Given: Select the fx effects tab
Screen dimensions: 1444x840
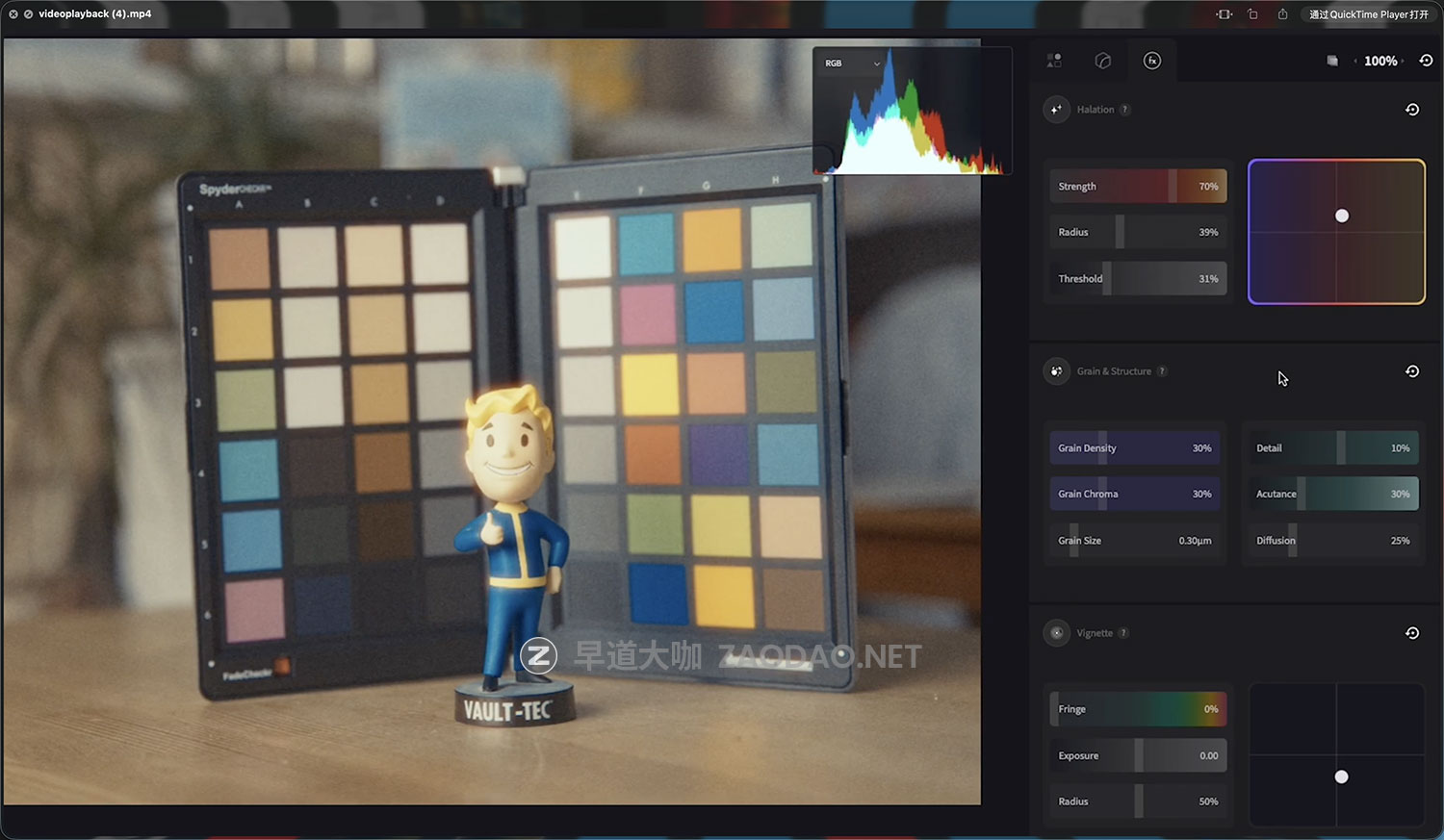Looking at the screenshot, I should pyautogui.click(x=1152, y=61).
